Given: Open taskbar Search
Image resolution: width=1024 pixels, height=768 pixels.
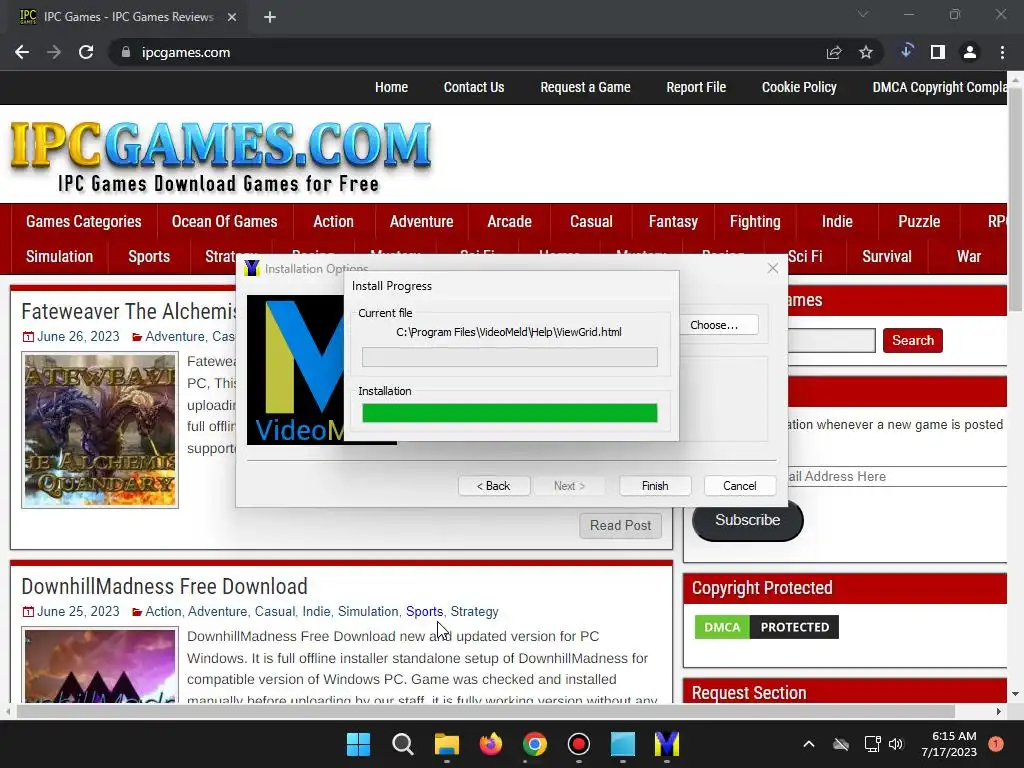Looking at the screenshot, I should 403,744.
